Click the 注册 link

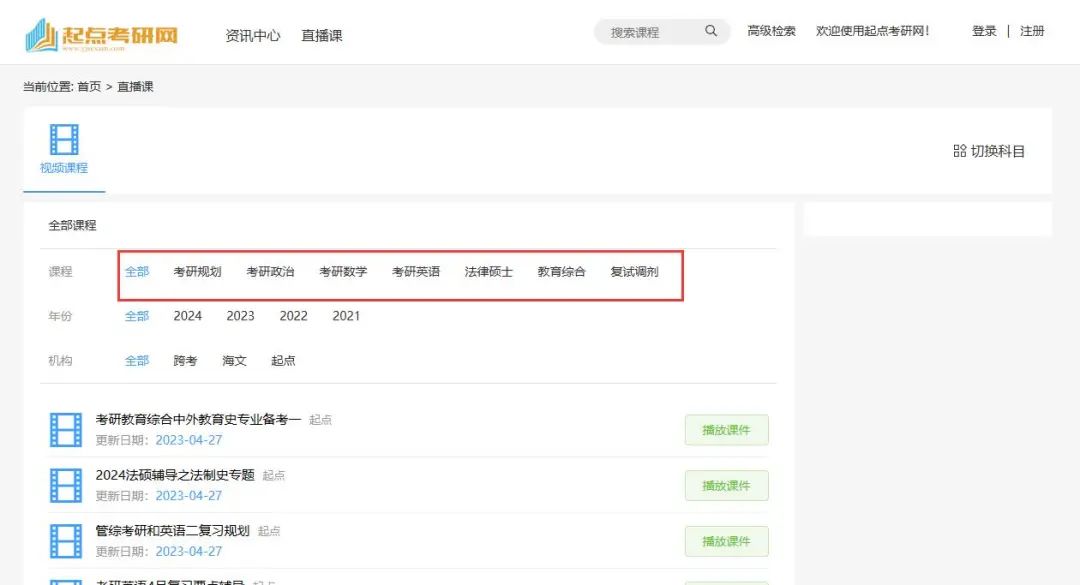pyautogui.click(x=1032, y=31)
